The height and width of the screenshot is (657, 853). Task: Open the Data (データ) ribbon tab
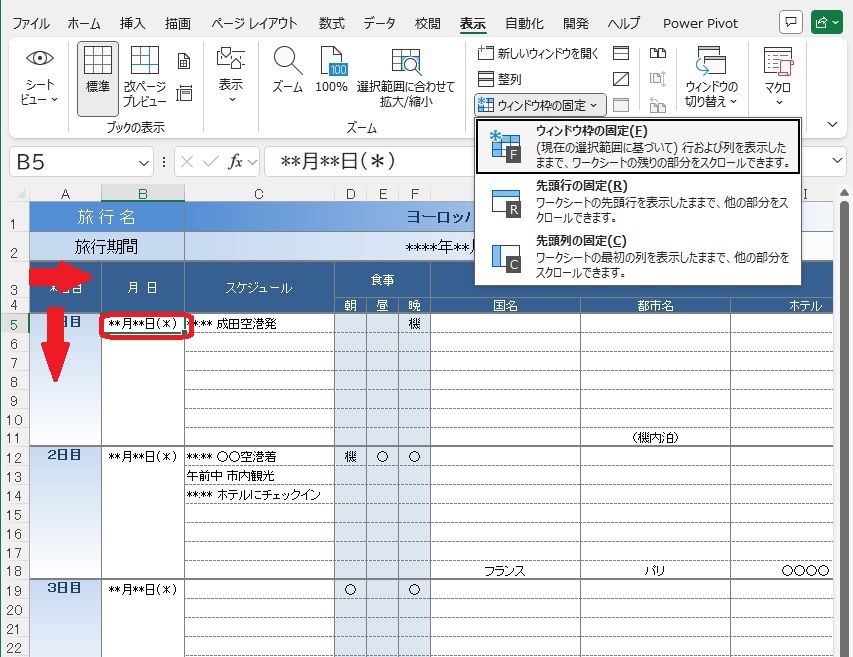pos(379,23)
